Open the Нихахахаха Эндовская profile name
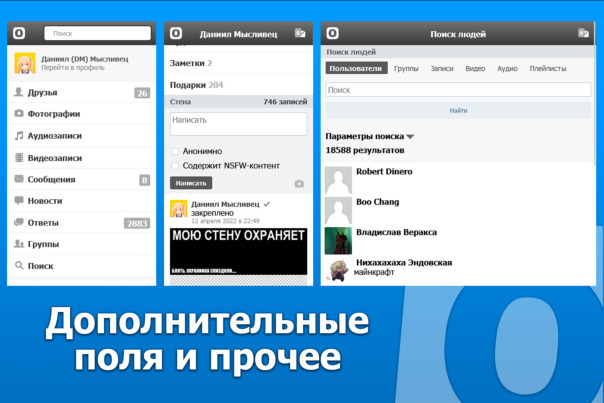Screen dimensions: 604x403 [x=404, y=263]
